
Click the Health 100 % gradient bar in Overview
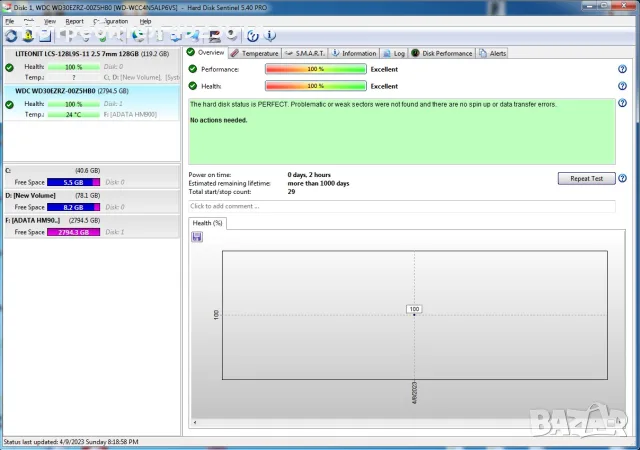316,86
